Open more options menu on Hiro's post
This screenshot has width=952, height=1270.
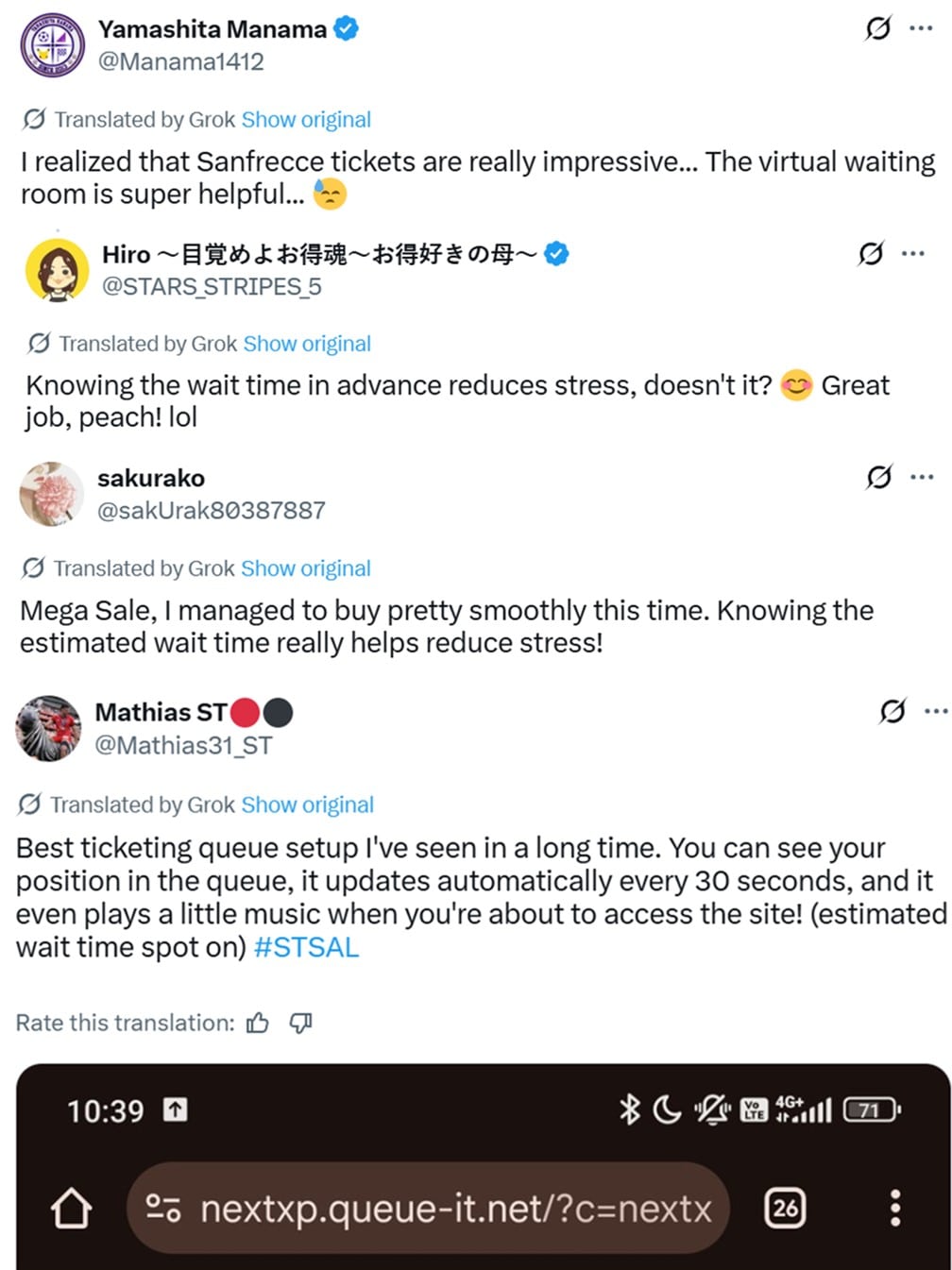coord(913,253)
